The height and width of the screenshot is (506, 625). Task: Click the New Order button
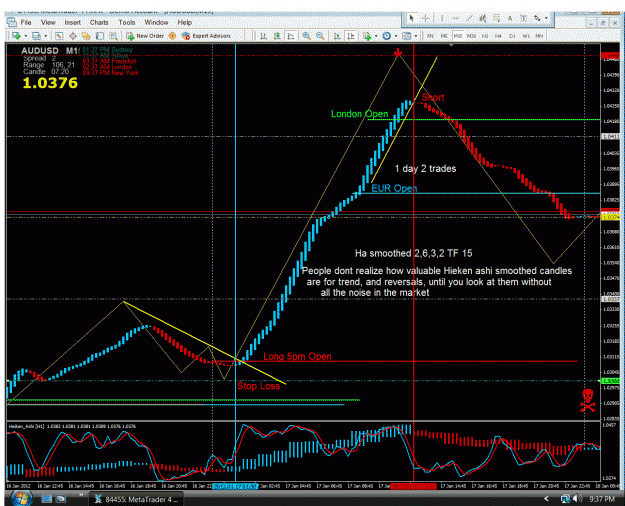[145, 36]
